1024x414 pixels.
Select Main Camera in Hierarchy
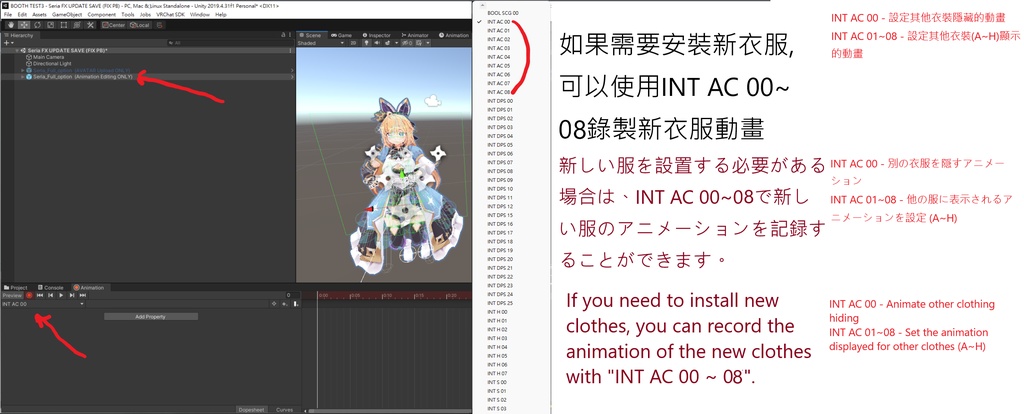coord(48,57)
